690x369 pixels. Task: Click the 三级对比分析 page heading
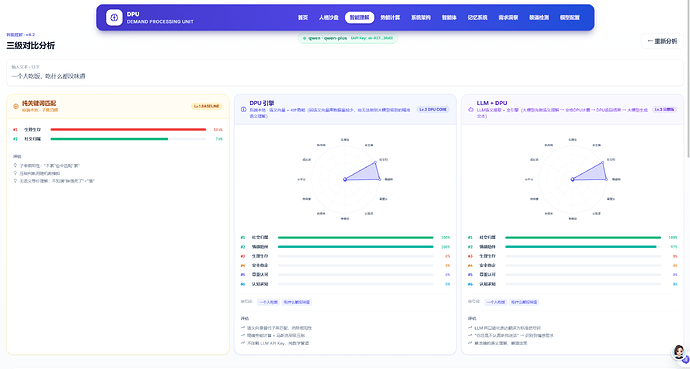pos(31,45)
